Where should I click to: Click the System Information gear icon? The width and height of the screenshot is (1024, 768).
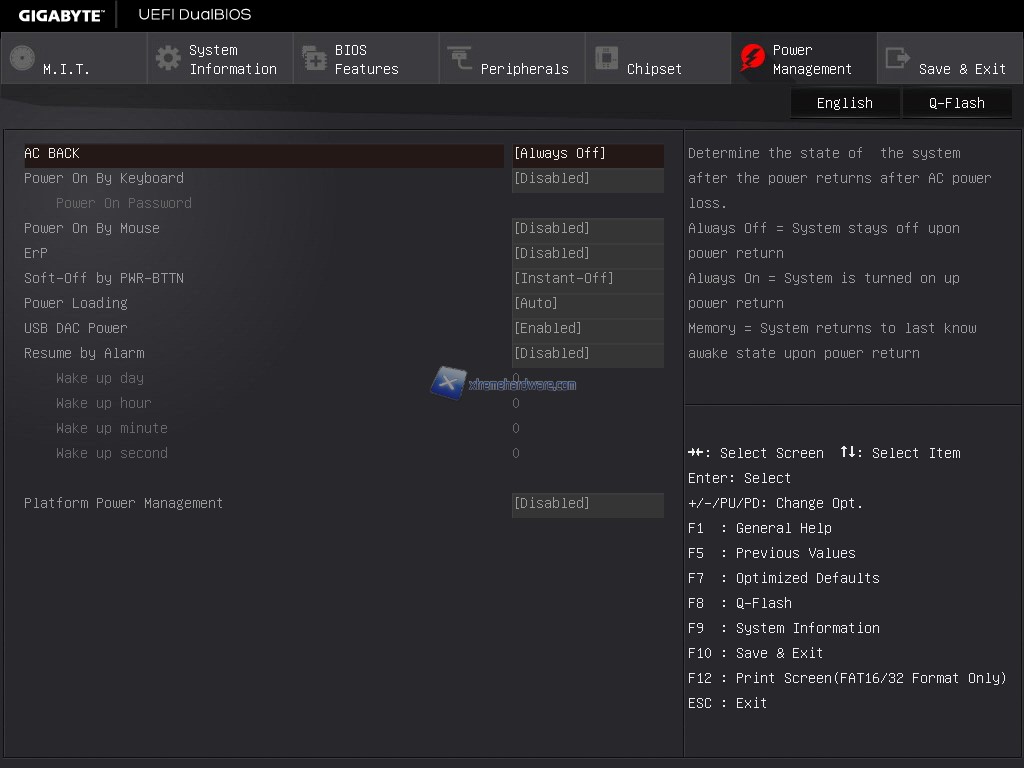pos(168,58)
